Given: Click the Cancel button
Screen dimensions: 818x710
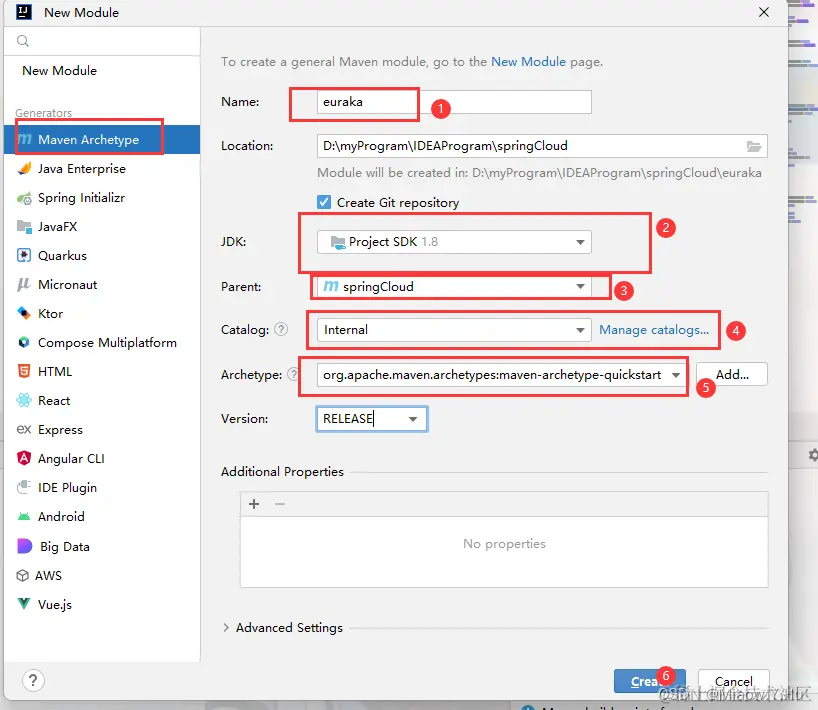Looking at the screenshot, I should tap(733, 681).
